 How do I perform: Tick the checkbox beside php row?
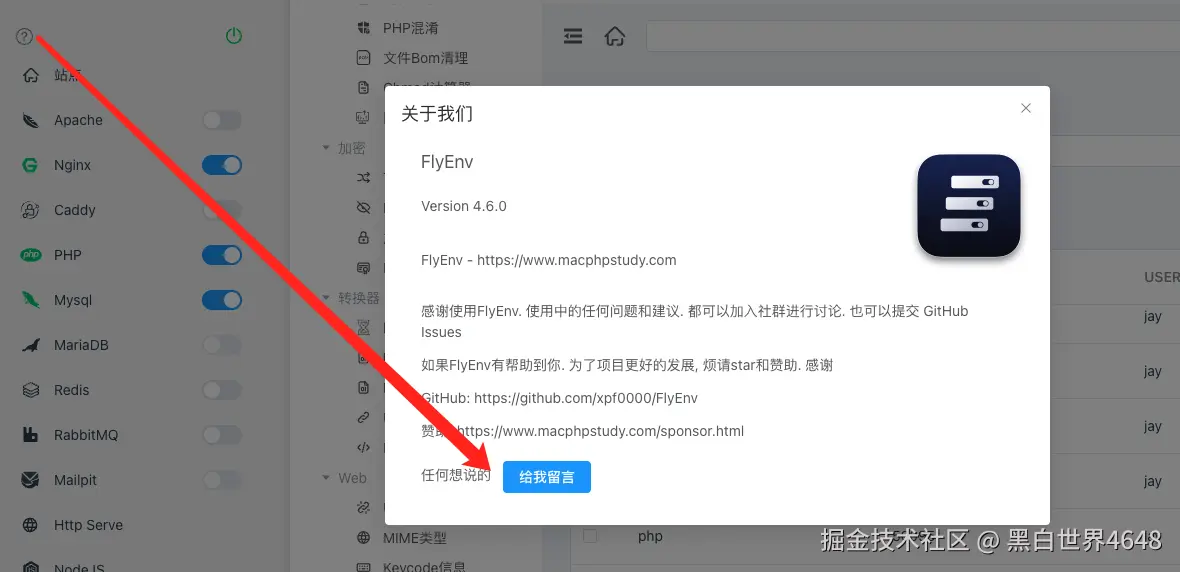590,536
